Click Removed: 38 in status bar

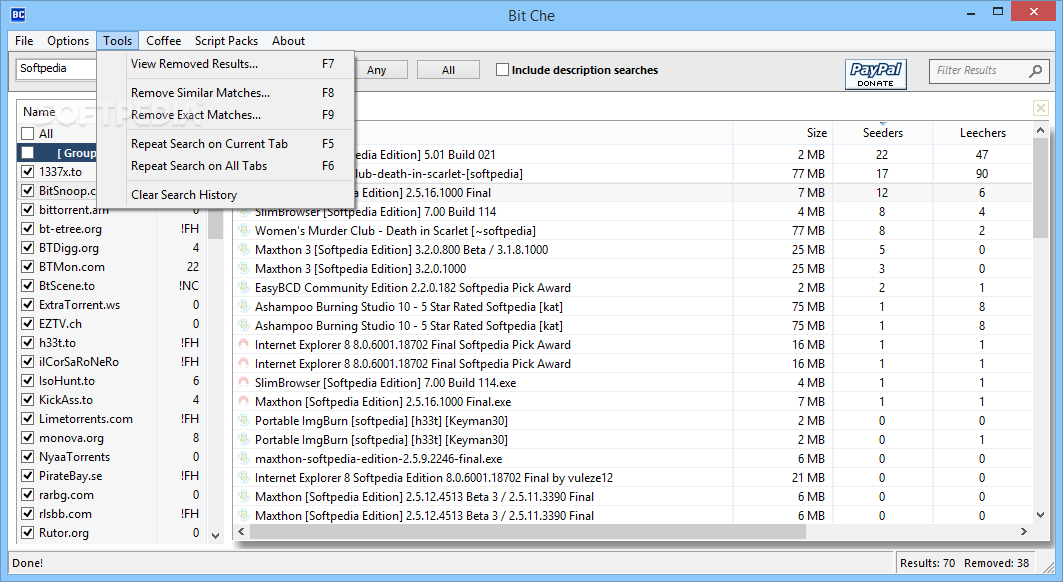pyautogui.click(x=997, y=563)
